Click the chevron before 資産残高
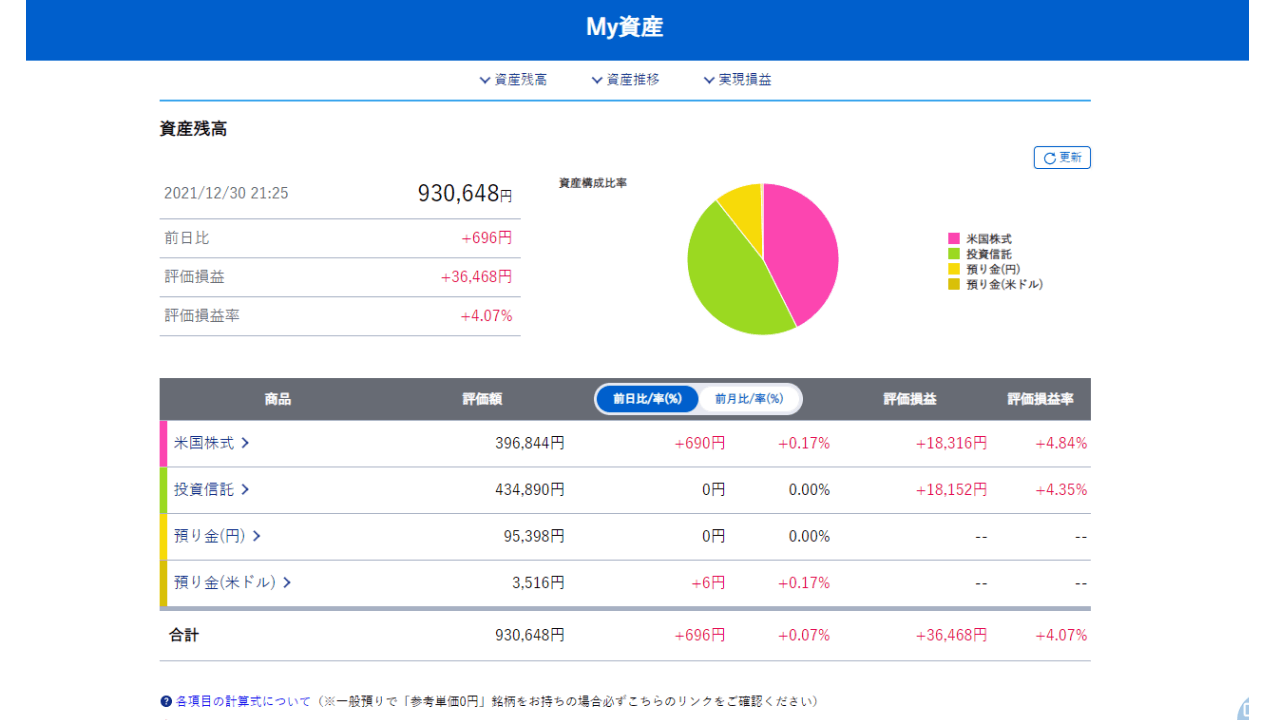This screenshot has height=720, width=1280. coord(485,80)
